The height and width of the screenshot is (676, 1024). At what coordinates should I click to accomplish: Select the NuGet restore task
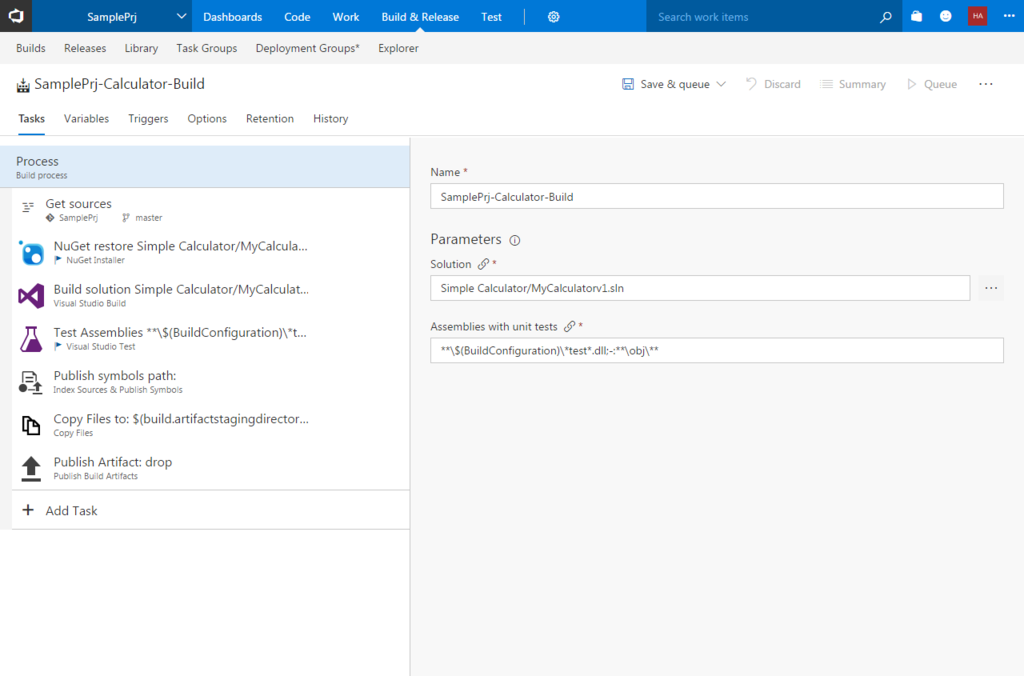(x=210, y=252)
